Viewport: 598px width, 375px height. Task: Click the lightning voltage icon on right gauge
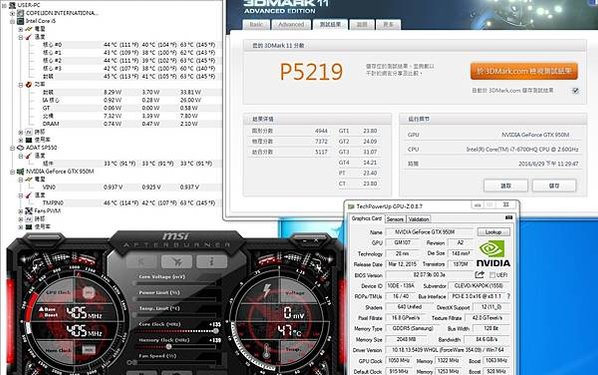click(267, 290)
